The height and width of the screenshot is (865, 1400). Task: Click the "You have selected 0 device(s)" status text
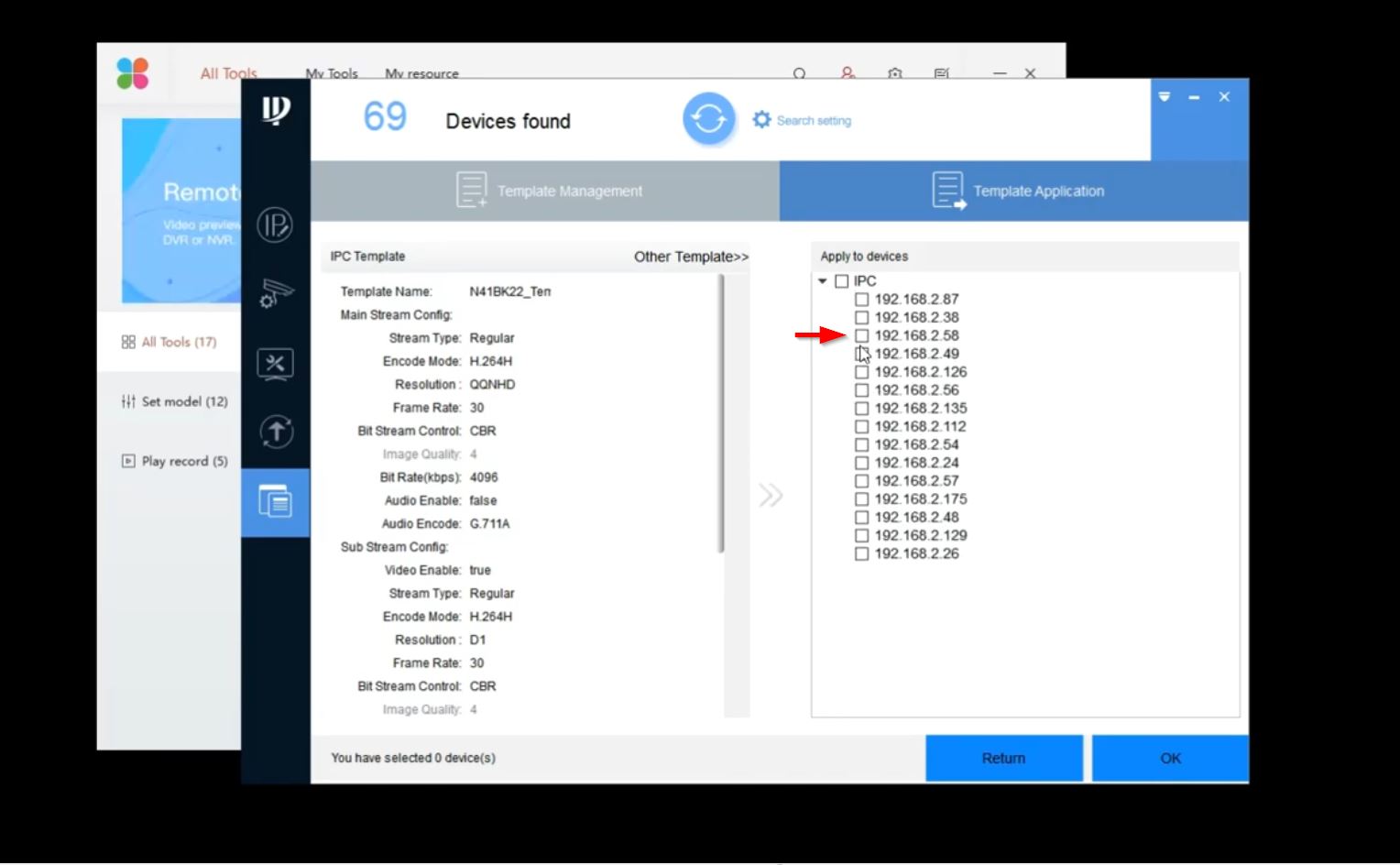pos(413,758)
